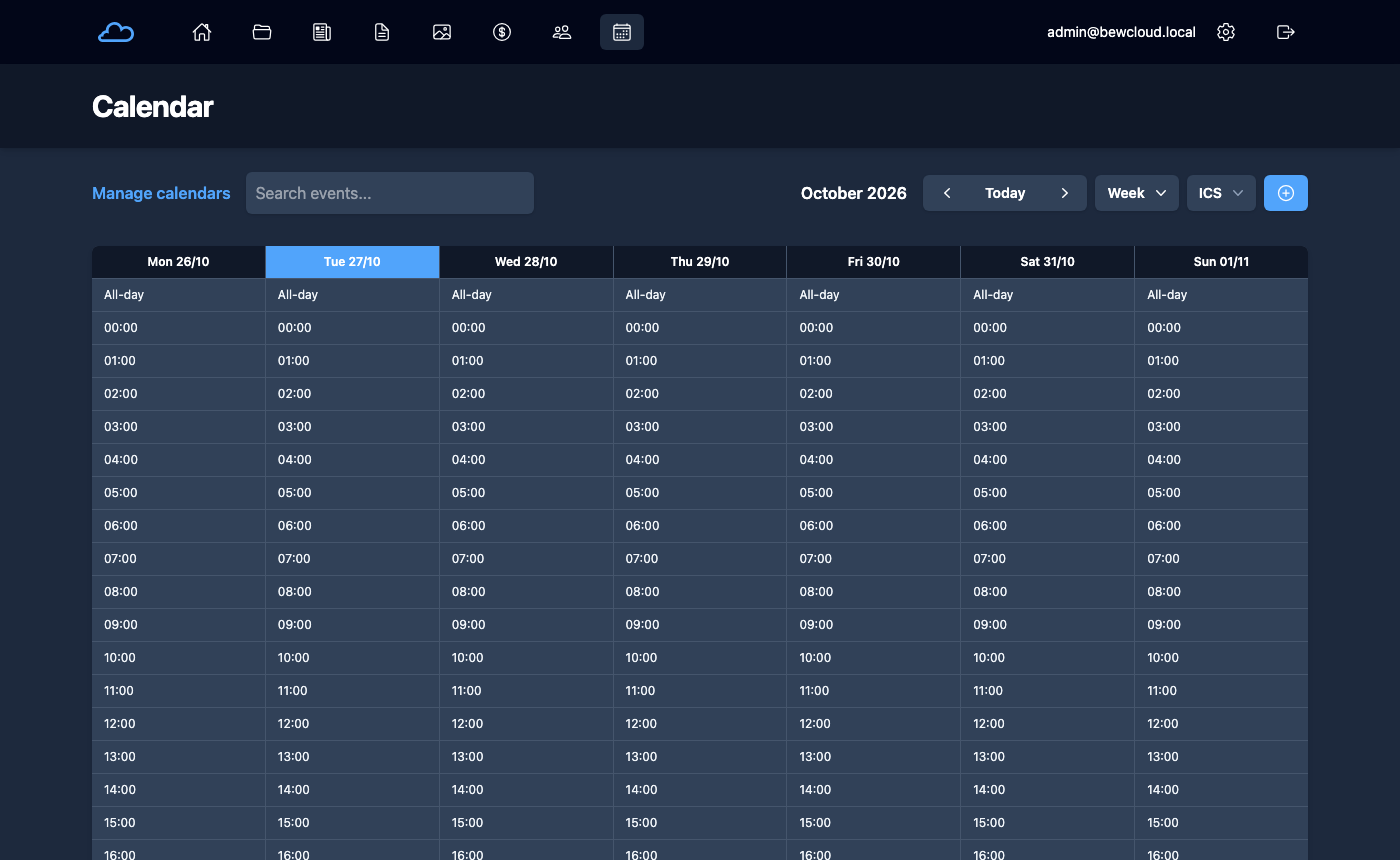
Task: Select the Fri 30/10 column header
Action: (x=874, y=262)
